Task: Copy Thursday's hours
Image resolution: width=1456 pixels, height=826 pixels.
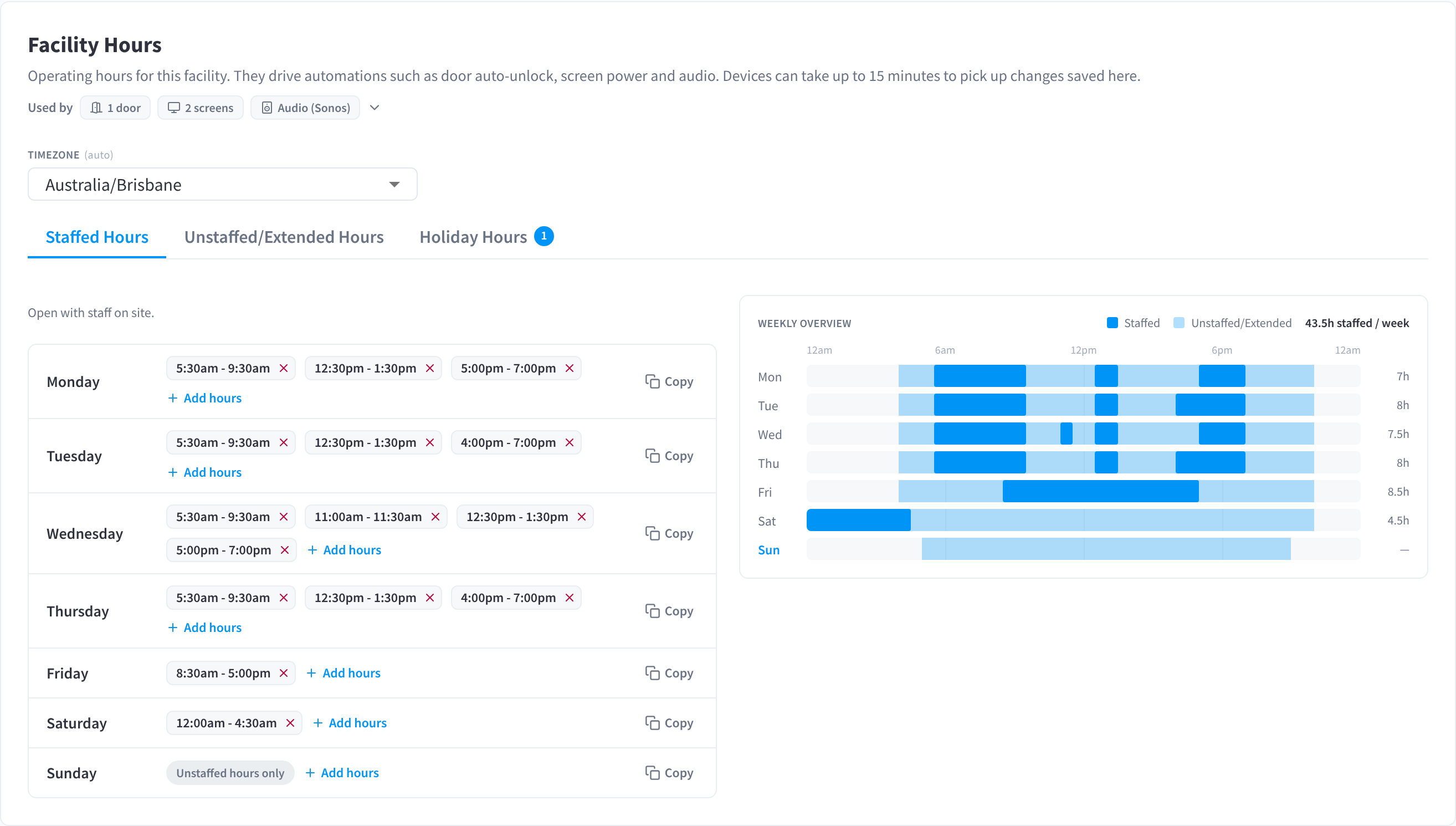Action: click(x=669, y=611)
